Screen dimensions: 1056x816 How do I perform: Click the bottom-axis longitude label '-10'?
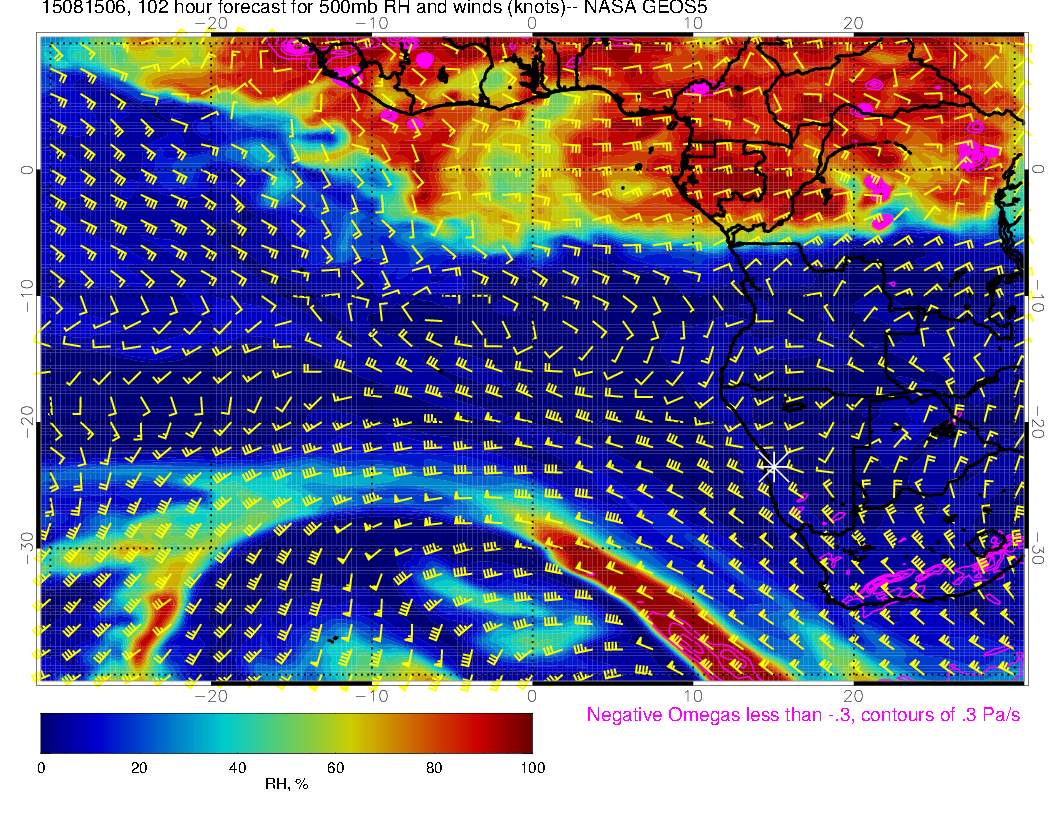pos(371,696)
